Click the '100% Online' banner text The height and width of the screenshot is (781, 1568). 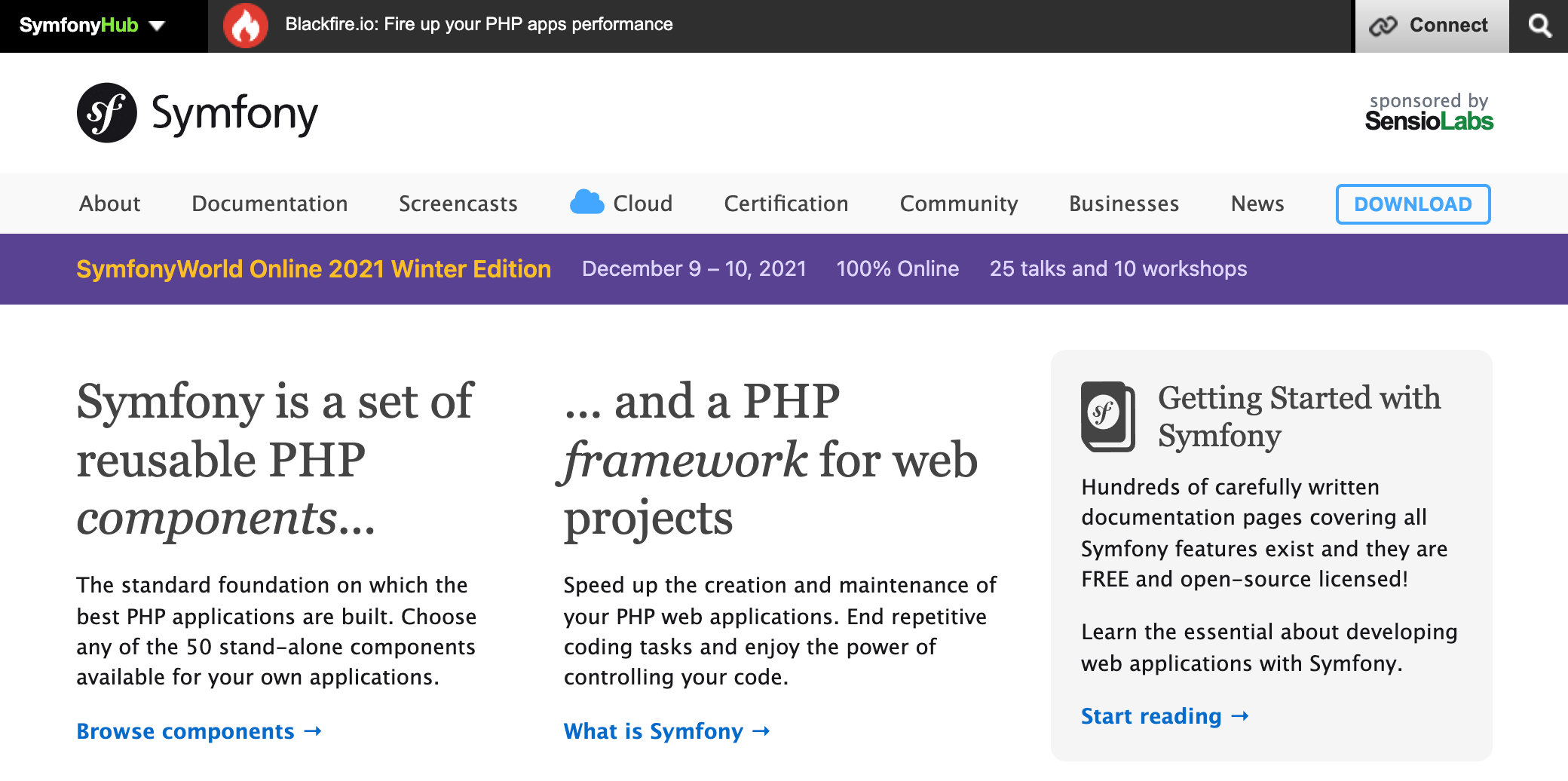[x=897, y=269]
